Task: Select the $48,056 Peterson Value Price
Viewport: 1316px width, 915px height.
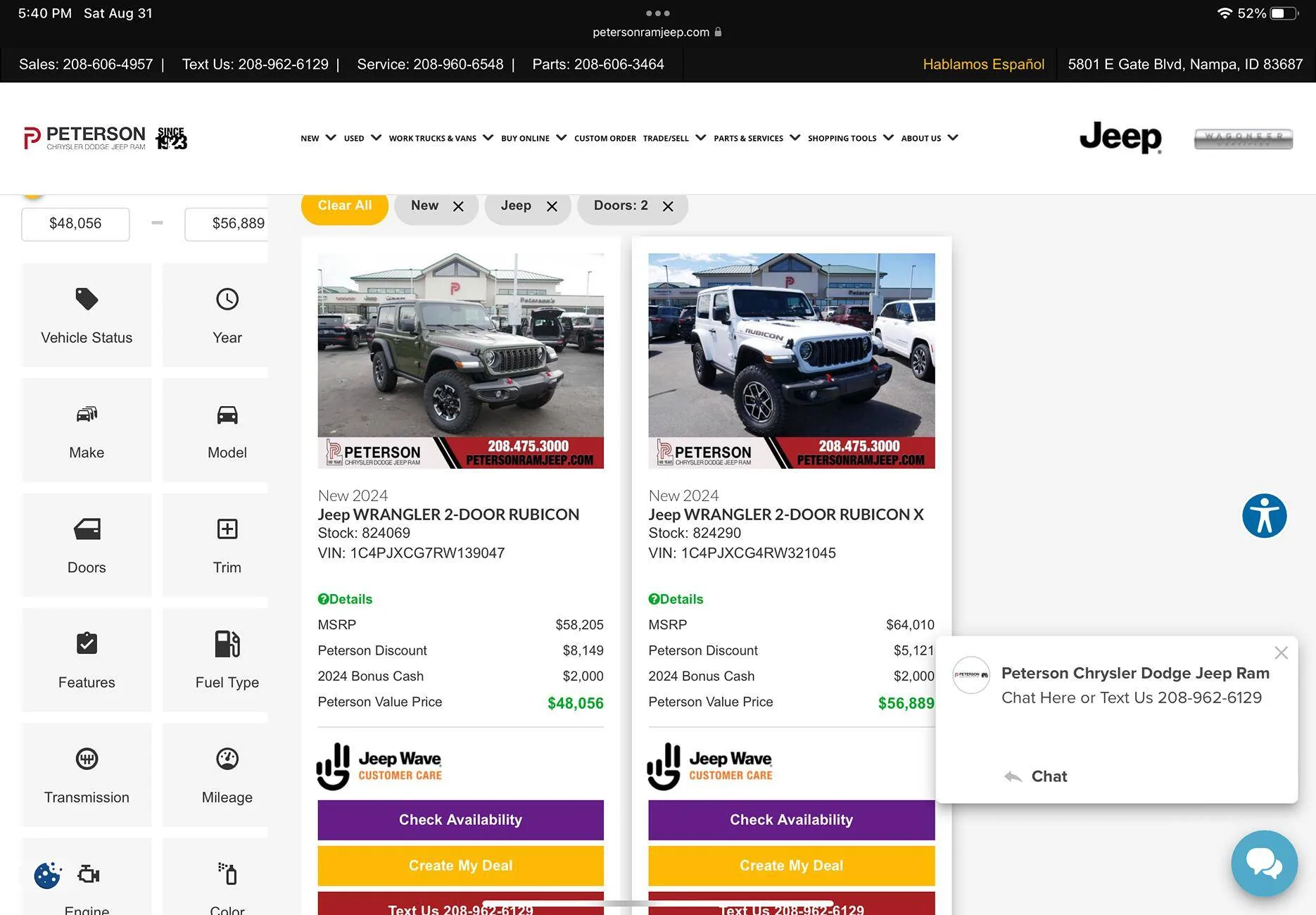Action: click(x=575, y=703)
